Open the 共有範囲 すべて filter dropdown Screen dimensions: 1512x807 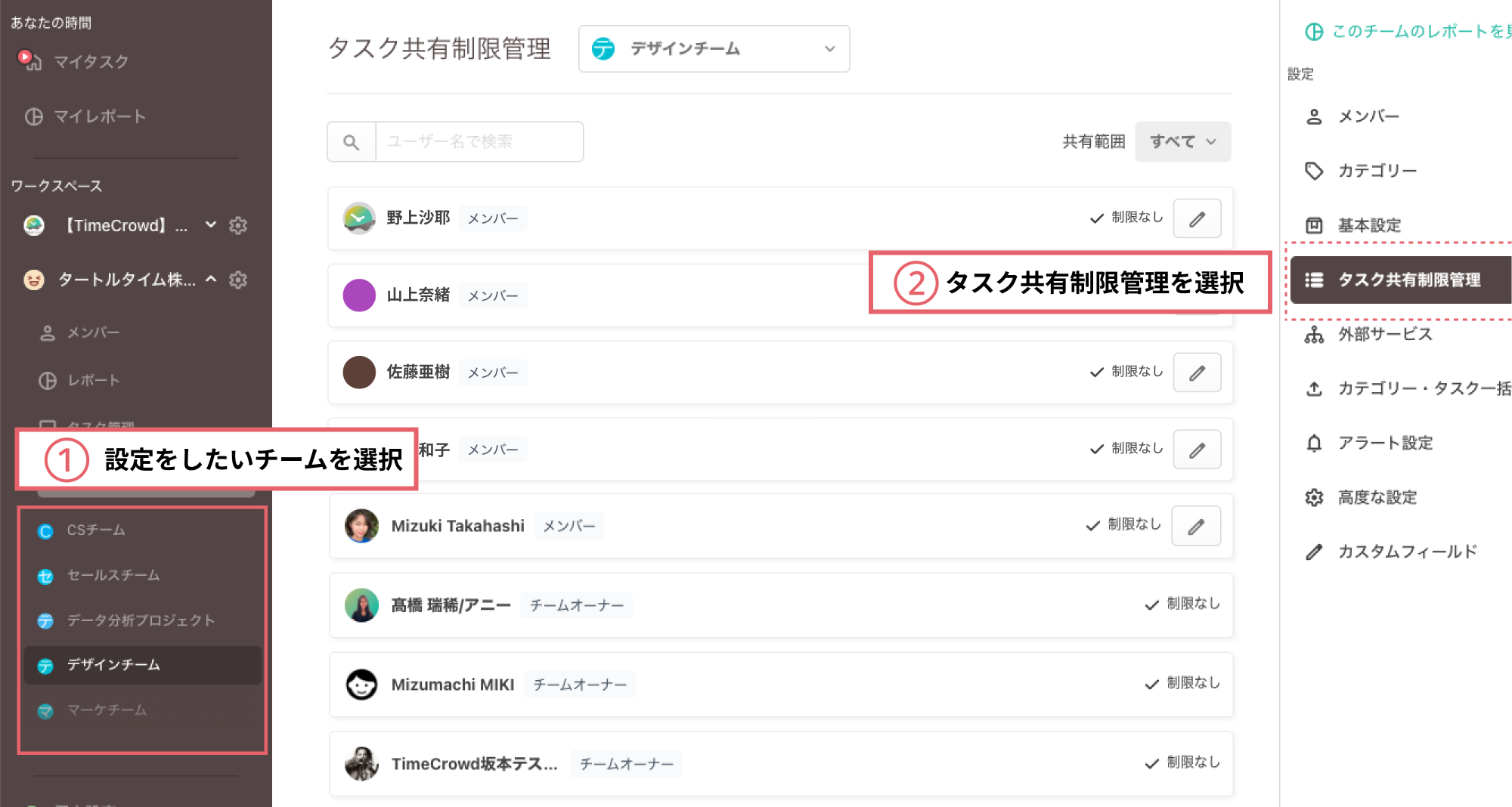[x=1182, y=142]
